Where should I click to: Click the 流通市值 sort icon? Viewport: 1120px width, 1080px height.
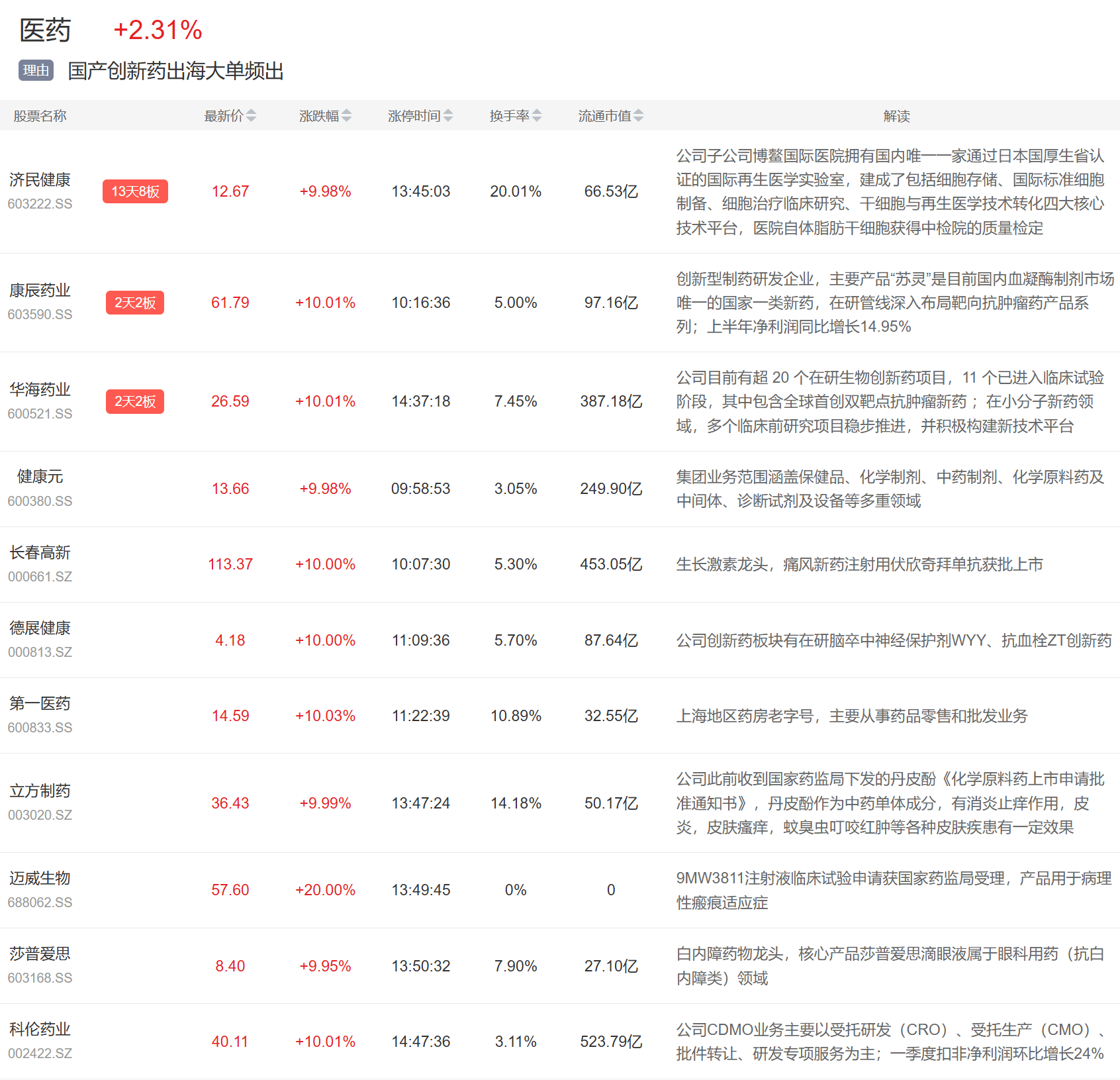pyautogui.click(x=637, y=115)
